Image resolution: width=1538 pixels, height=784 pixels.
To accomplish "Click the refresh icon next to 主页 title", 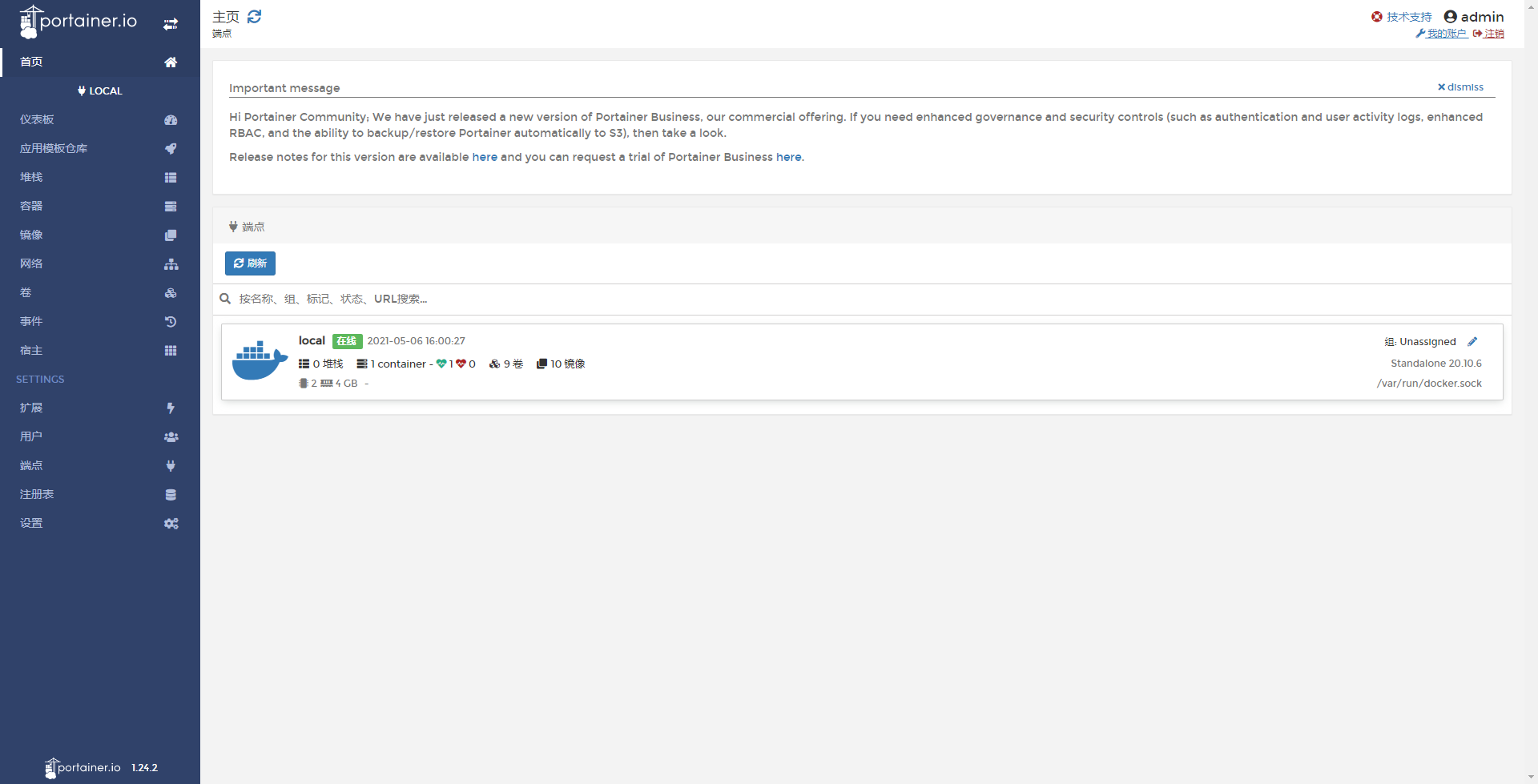I will (255, 17).
